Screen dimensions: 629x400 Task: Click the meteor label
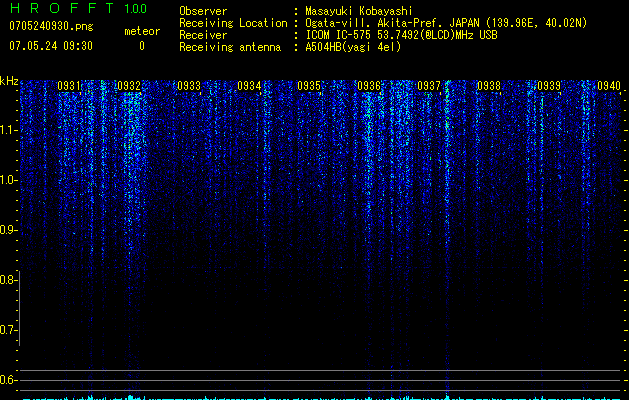(x=142, y=31)
